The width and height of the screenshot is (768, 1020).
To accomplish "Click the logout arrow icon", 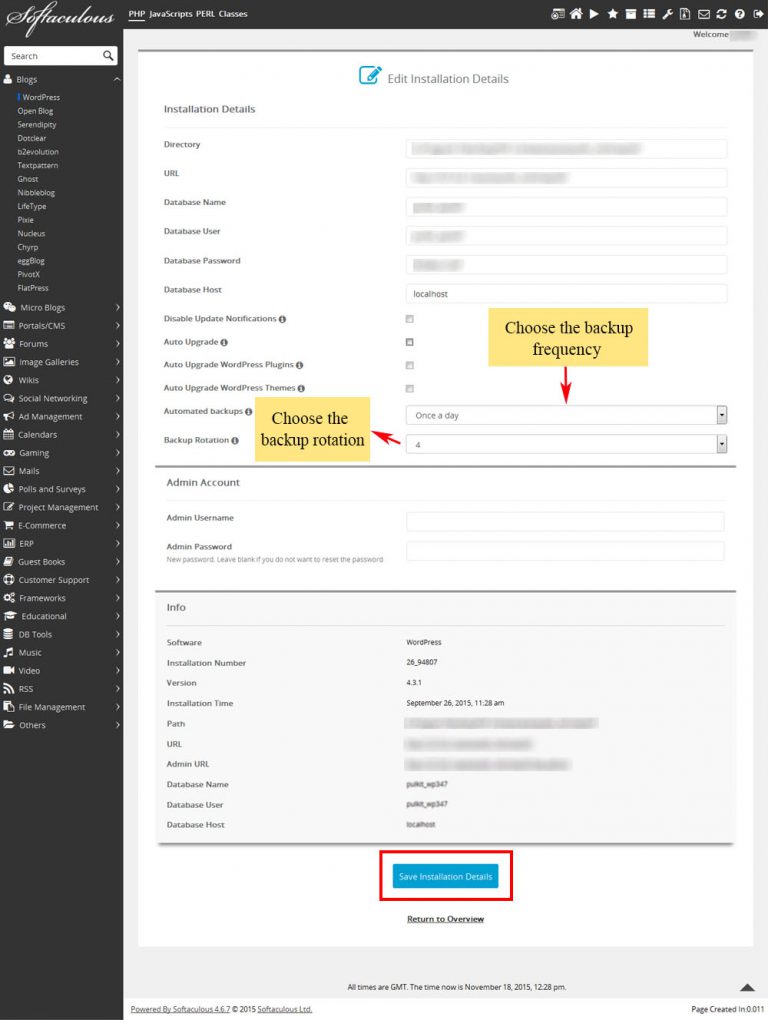I will click(757, 14).
